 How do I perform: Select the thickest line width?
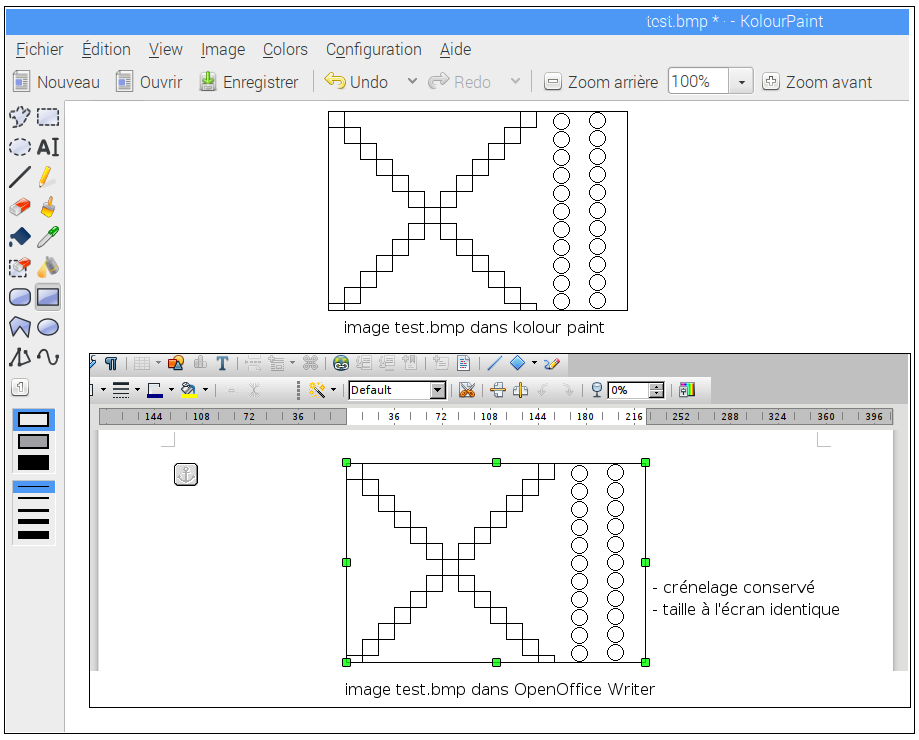tap(33, 535)
